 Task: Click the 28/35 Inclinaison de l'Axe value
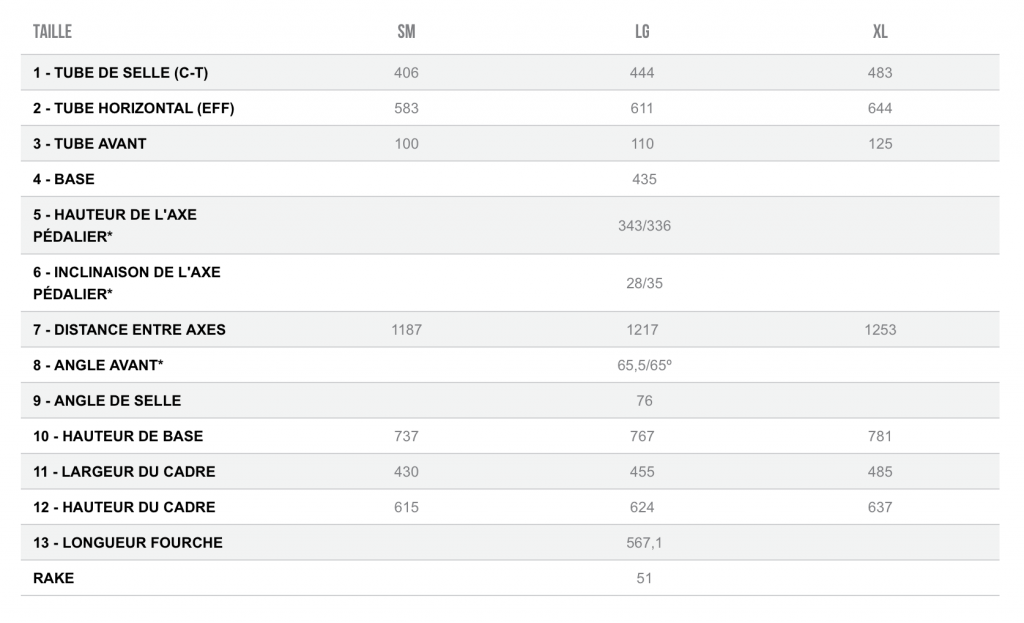644,283
